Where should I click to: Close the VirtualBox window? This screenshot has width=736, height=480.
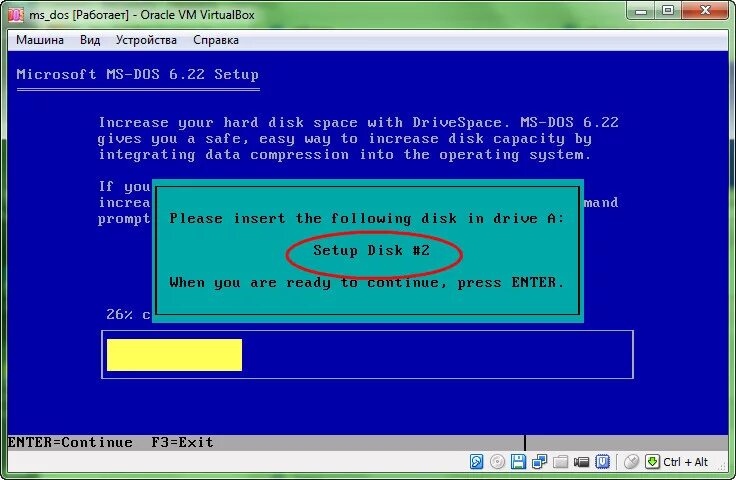coord(705,11)
